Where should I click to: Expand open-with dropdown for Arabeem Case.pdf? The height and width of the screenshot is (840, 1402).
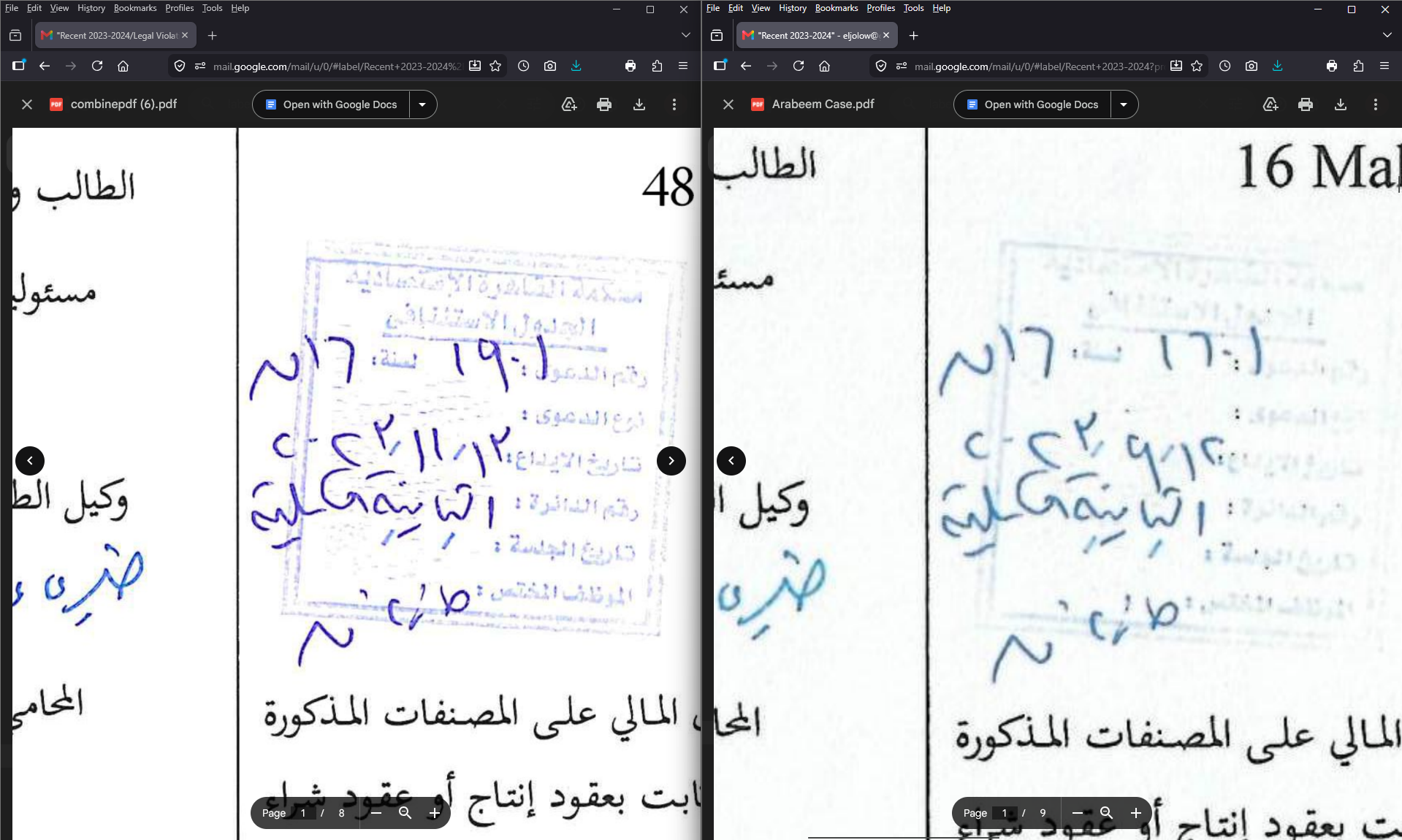(x=1124, y=104)
